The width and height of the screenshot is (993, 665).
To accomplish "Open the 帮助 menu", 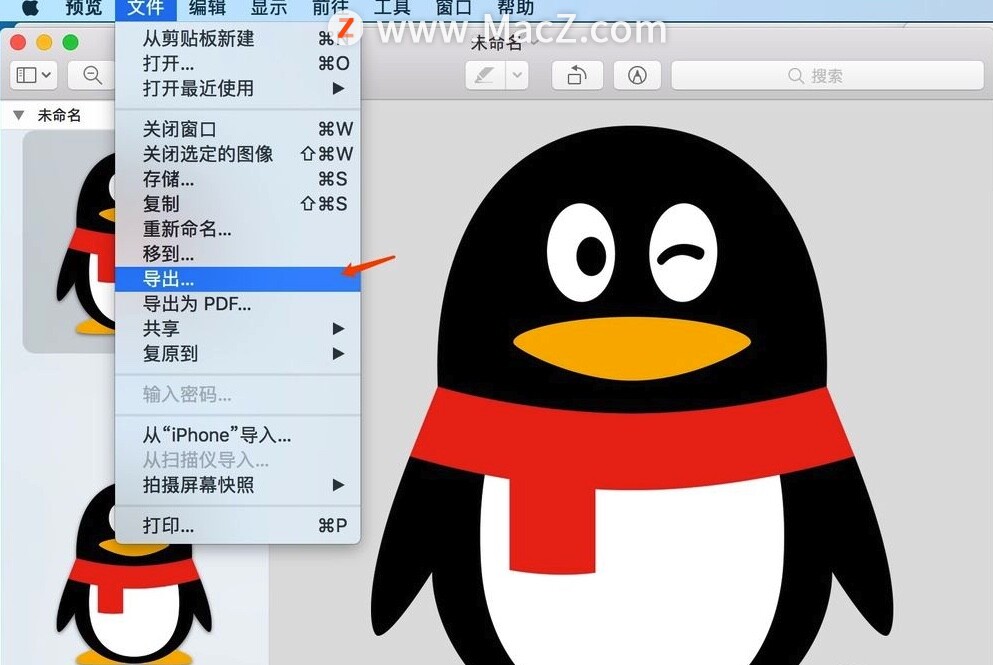I will [x=515, y=8].
